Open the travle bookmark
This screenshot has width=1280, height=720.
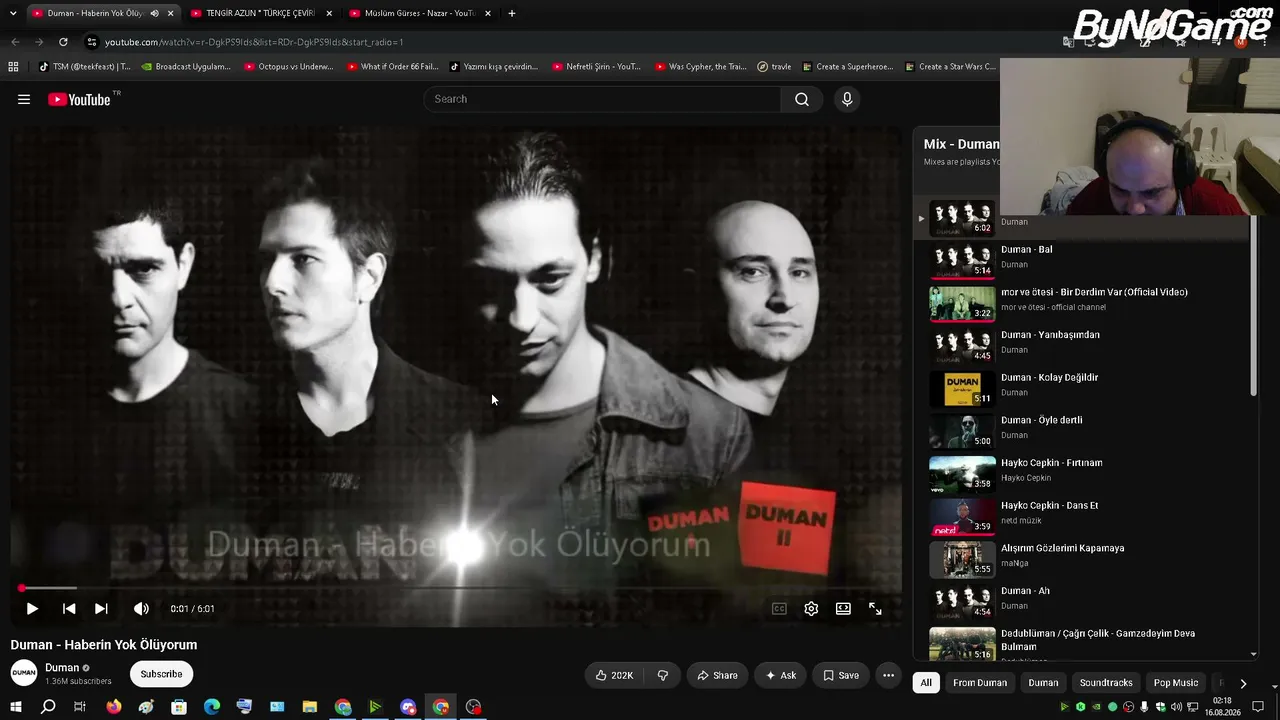click(x=774, y=67)
